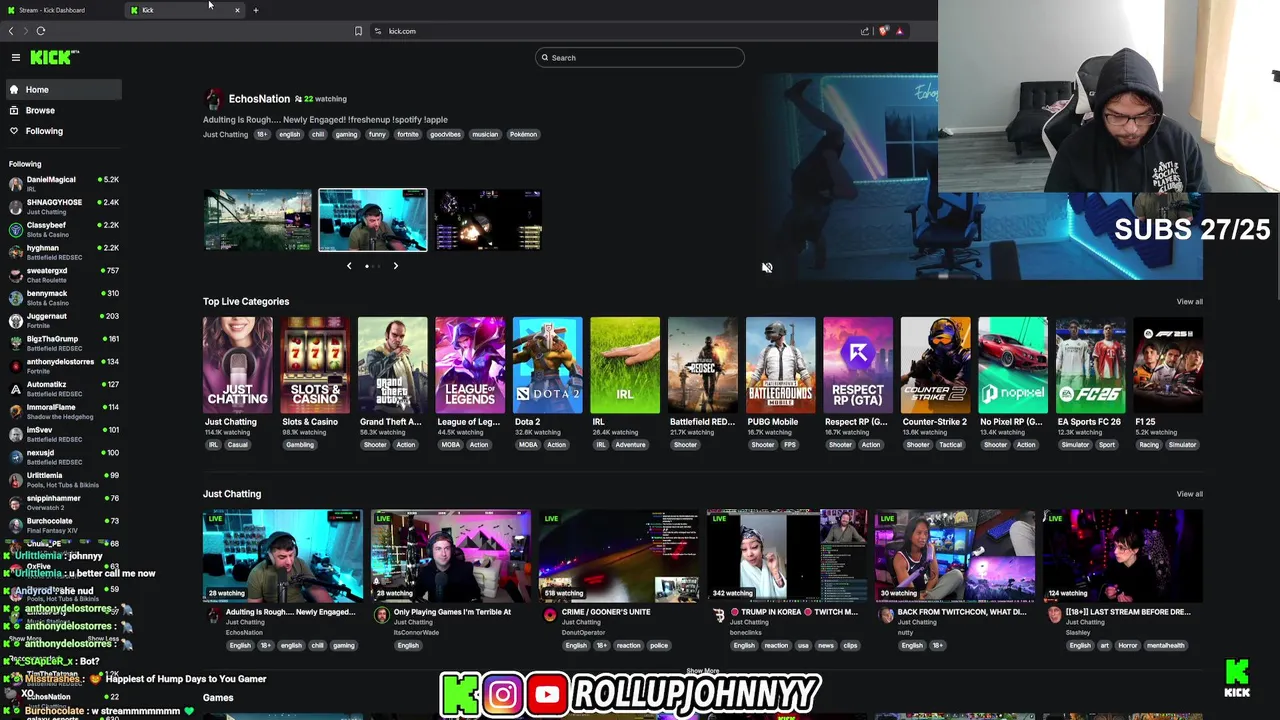Open BACK FROM TWITCHCON stream card
1280x720 pixels.
pos(955,555)
